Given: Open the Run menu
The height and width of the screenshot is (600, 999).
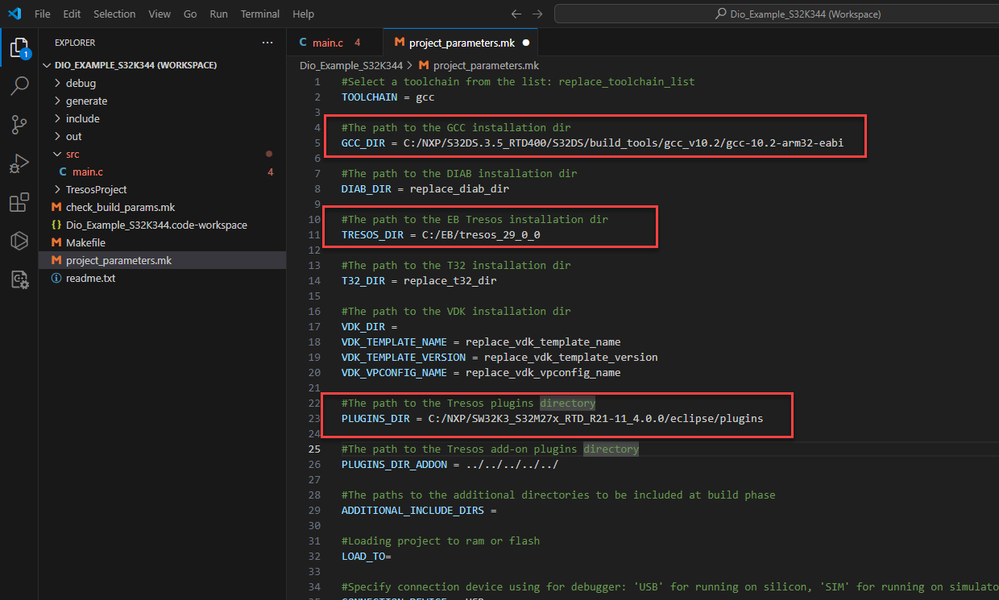Looking at the screenshot, I should (x=219, y=14).
